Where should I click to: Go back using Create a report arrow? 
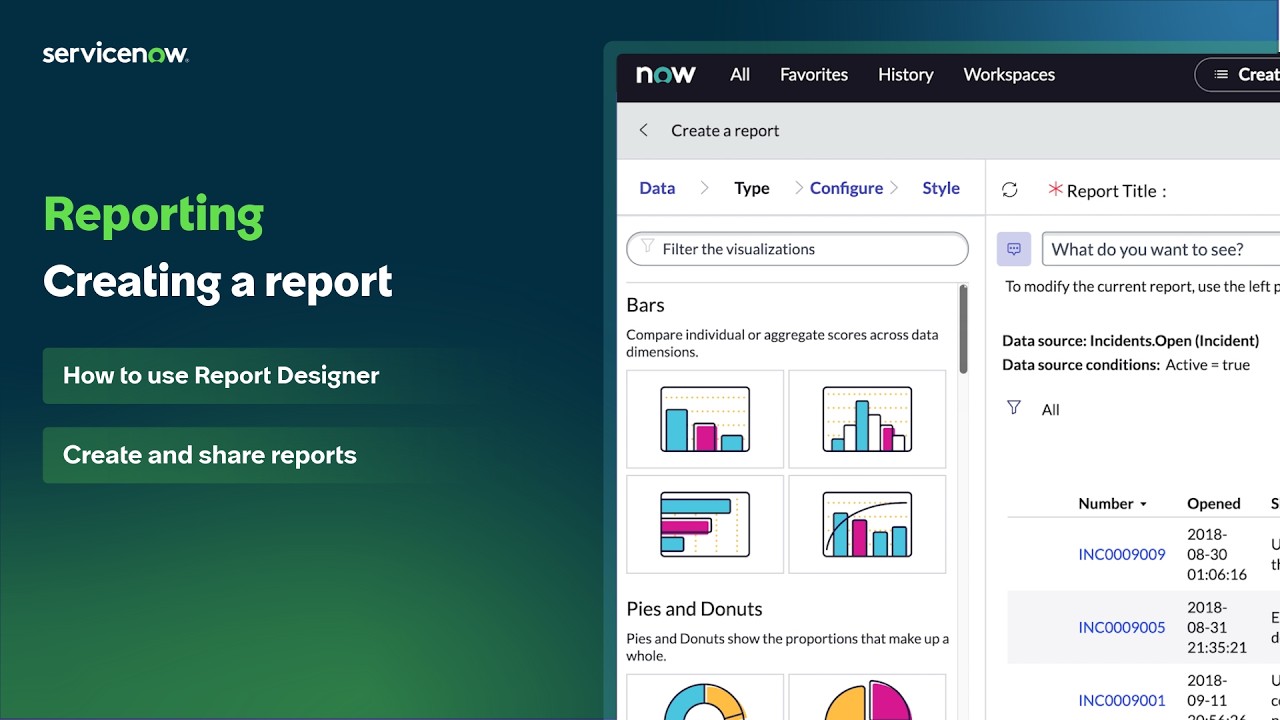pyautogui.click(x=644, y=130)
